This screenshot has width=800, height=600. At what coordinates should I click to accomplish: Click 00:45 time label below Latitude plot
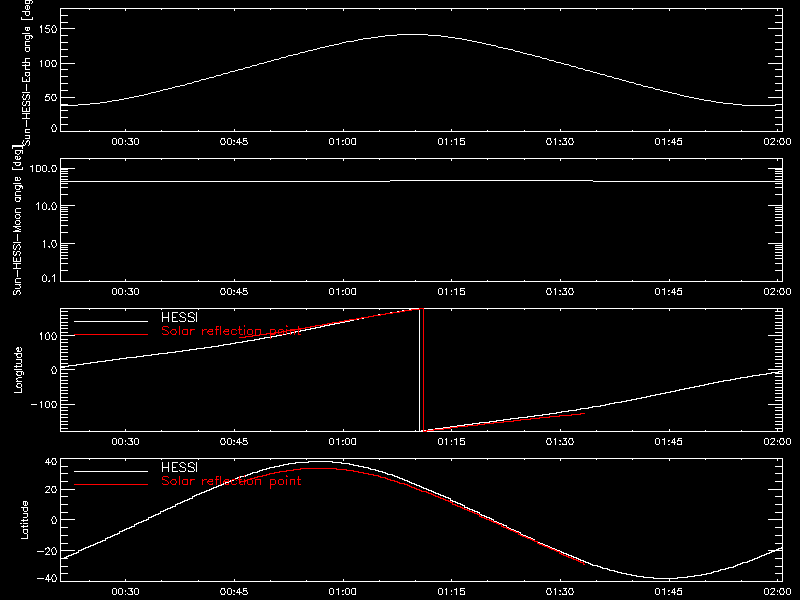click(x=234, y=591)
